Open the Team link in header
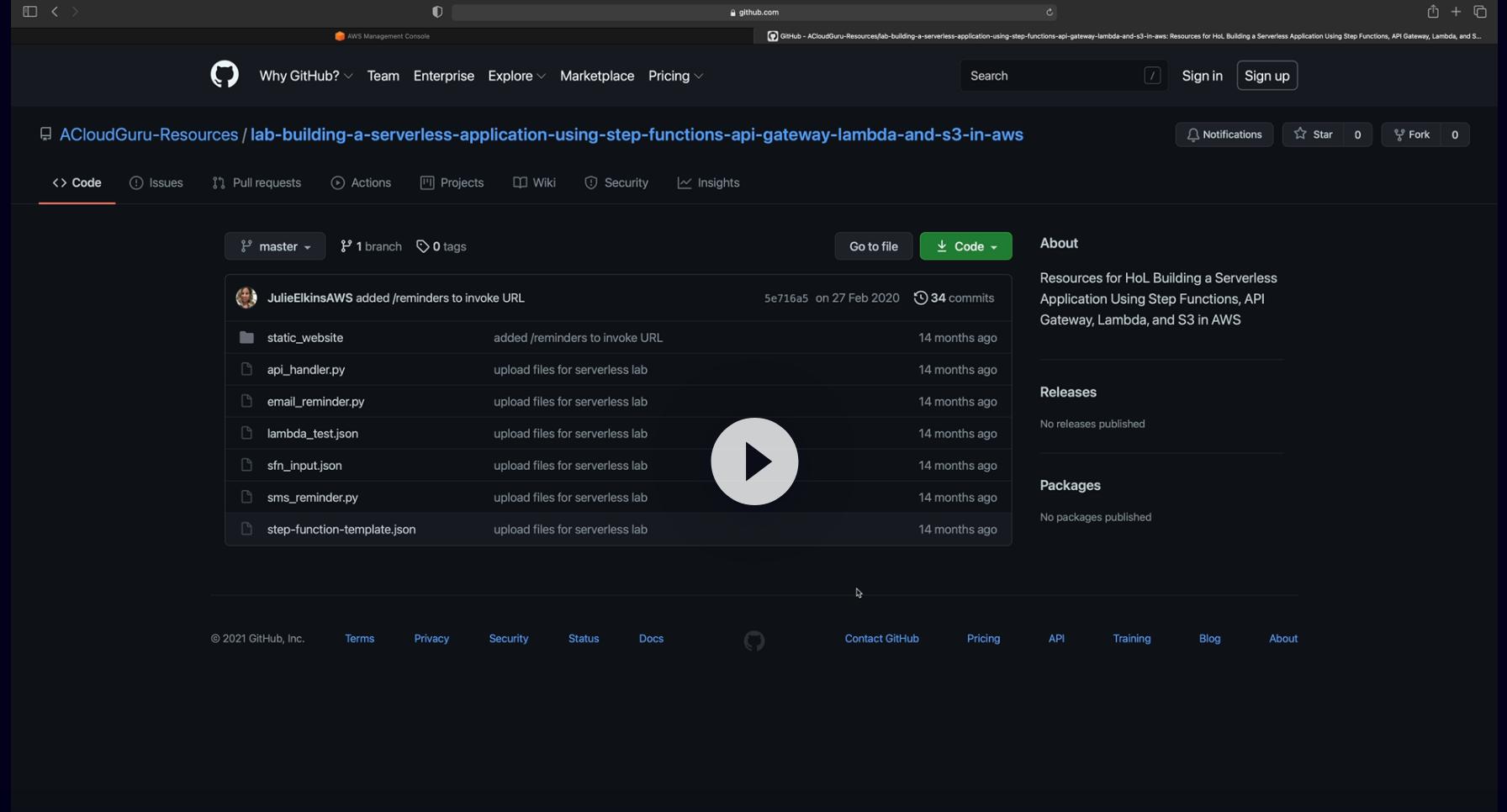 383,76
